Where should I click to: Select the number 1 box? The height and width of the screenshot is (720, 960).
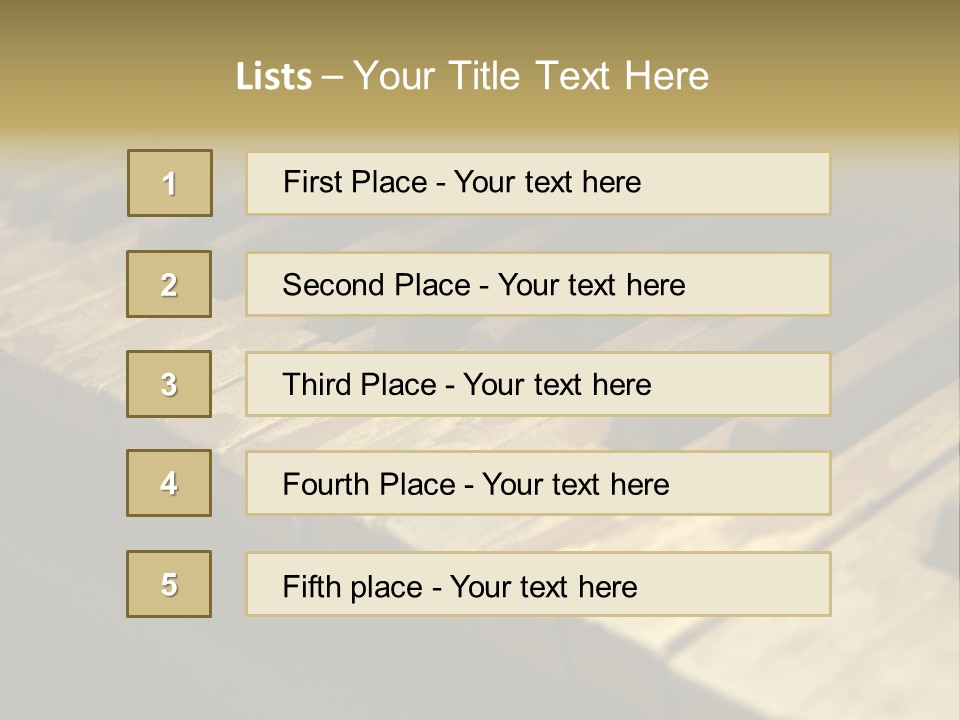coord(169,183)
